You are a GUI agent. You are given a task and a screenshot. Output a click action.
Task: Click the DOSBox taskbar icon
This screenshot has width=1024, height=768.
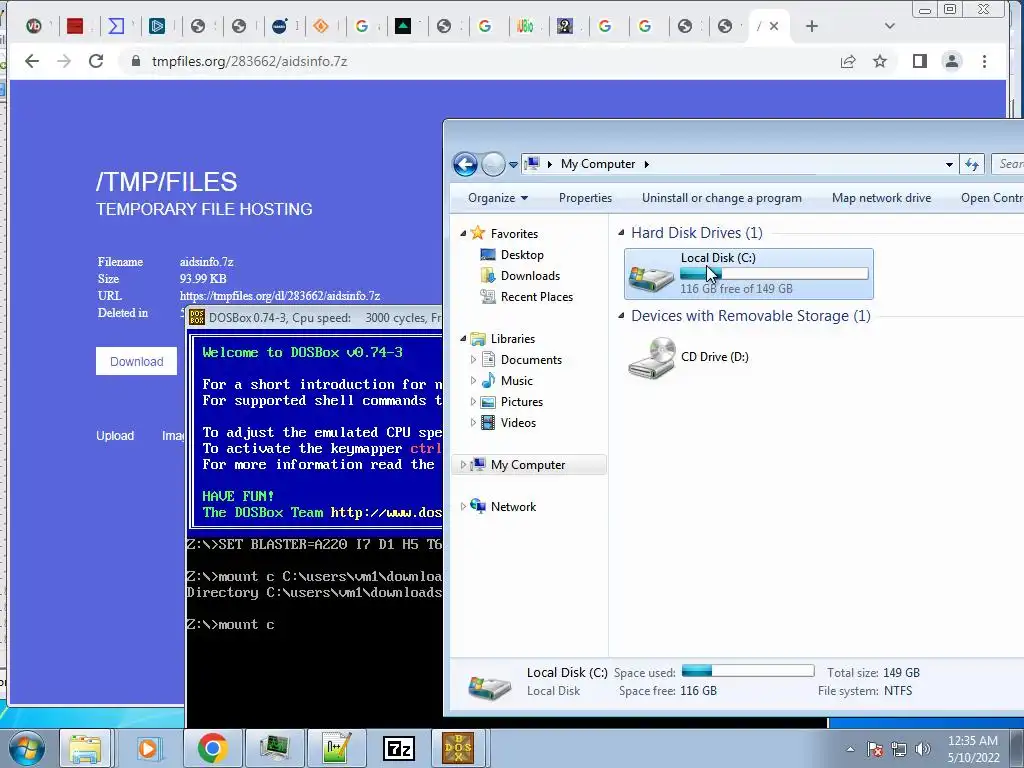(458, 748)
